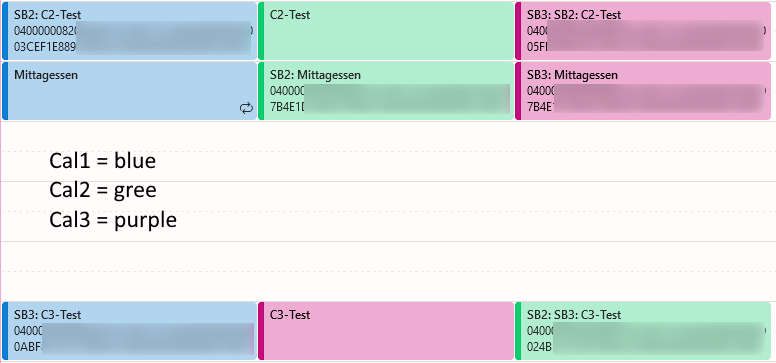This screenshot has height=363, width=776.
Task: Select the pink C3-Test appointment
Action: coord(386,331)
